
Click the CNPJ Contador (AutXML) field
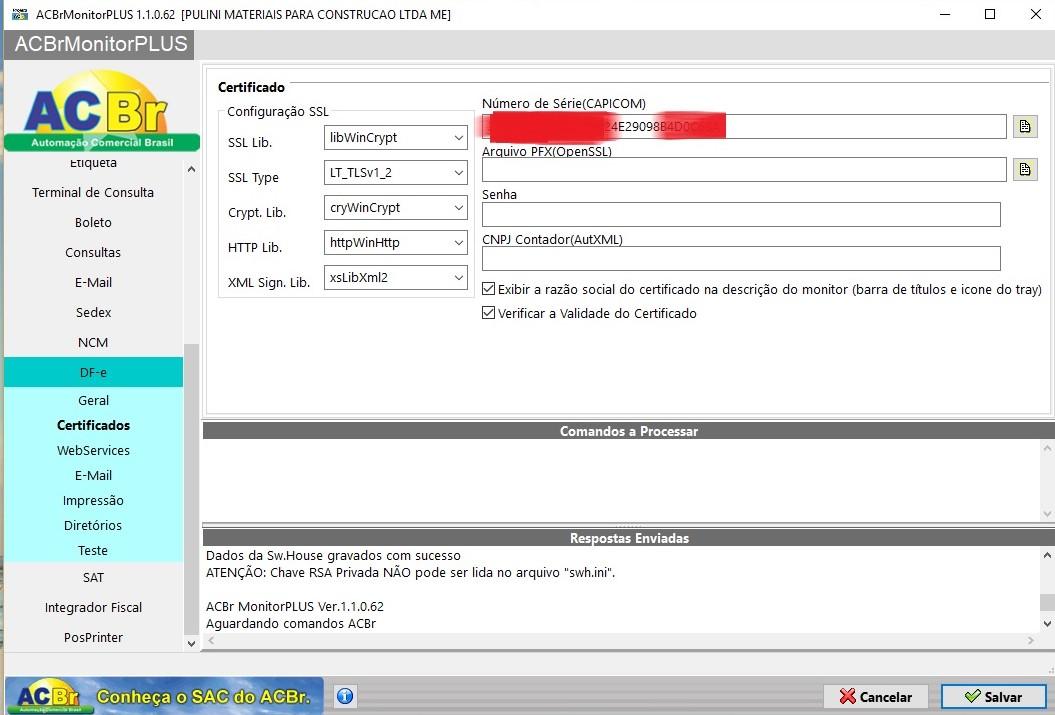click(x=741, y=258)
